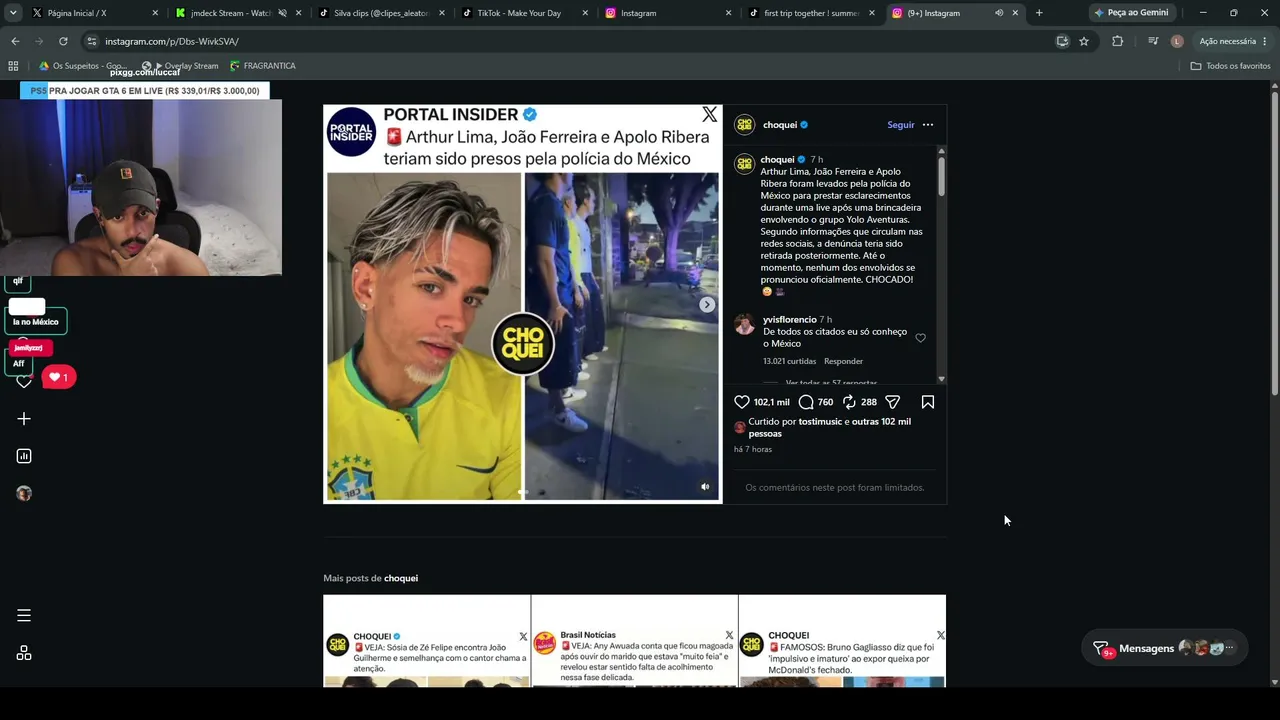This screenshot has width=1280, height=720.
Task: Close the TikTok - Make Your Day tab
Action: tap(584, 13)
